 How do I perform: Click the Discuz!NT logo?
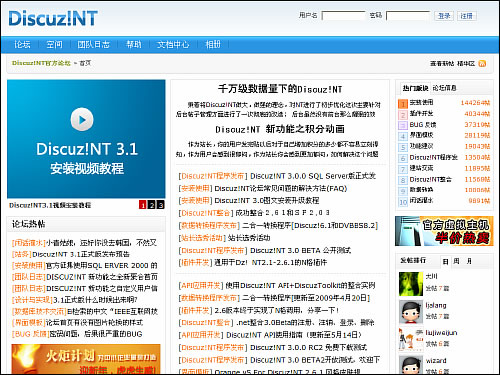click(53, 18)
